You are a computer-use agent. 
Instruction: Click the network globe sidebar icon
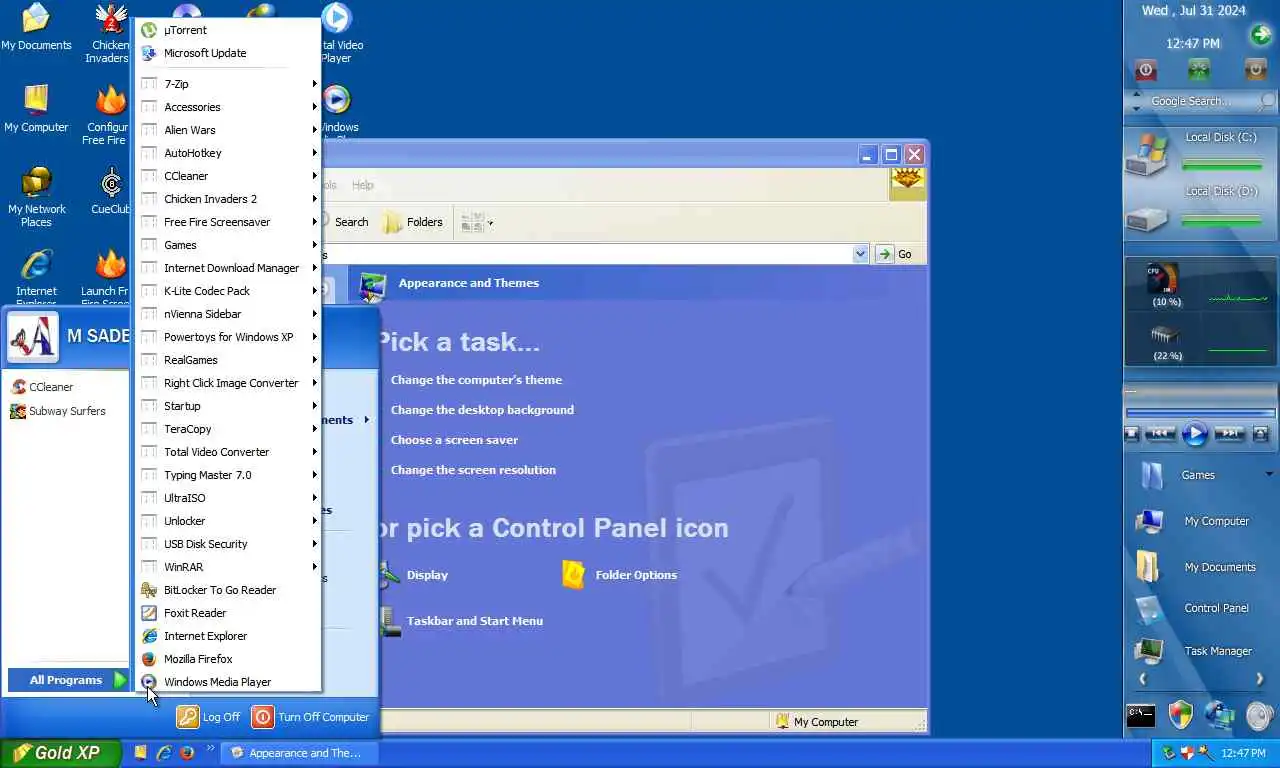click(x=1220, y=715)
